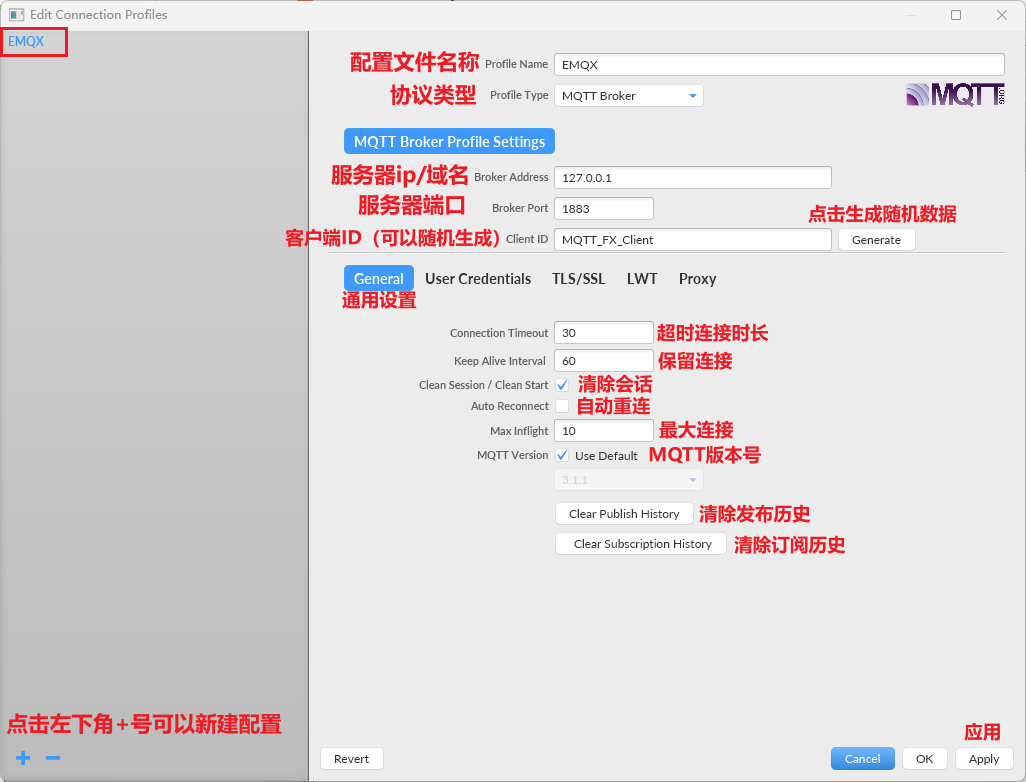Click the Connection Timeout field
Viewport: 1026px width, 782px height.
pyautogui.click(x=604, y=332)
